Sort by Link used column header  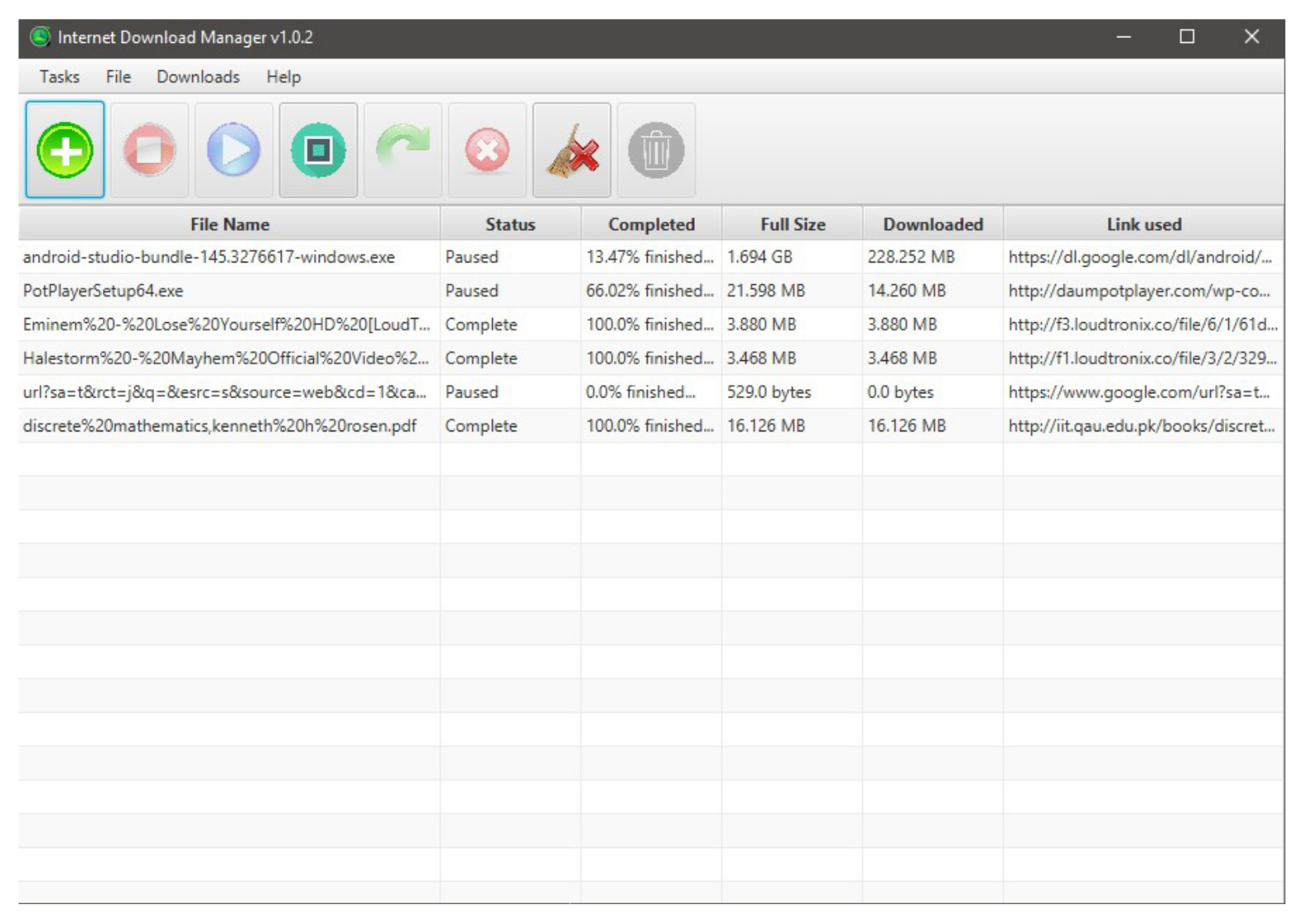point(1144,224)
